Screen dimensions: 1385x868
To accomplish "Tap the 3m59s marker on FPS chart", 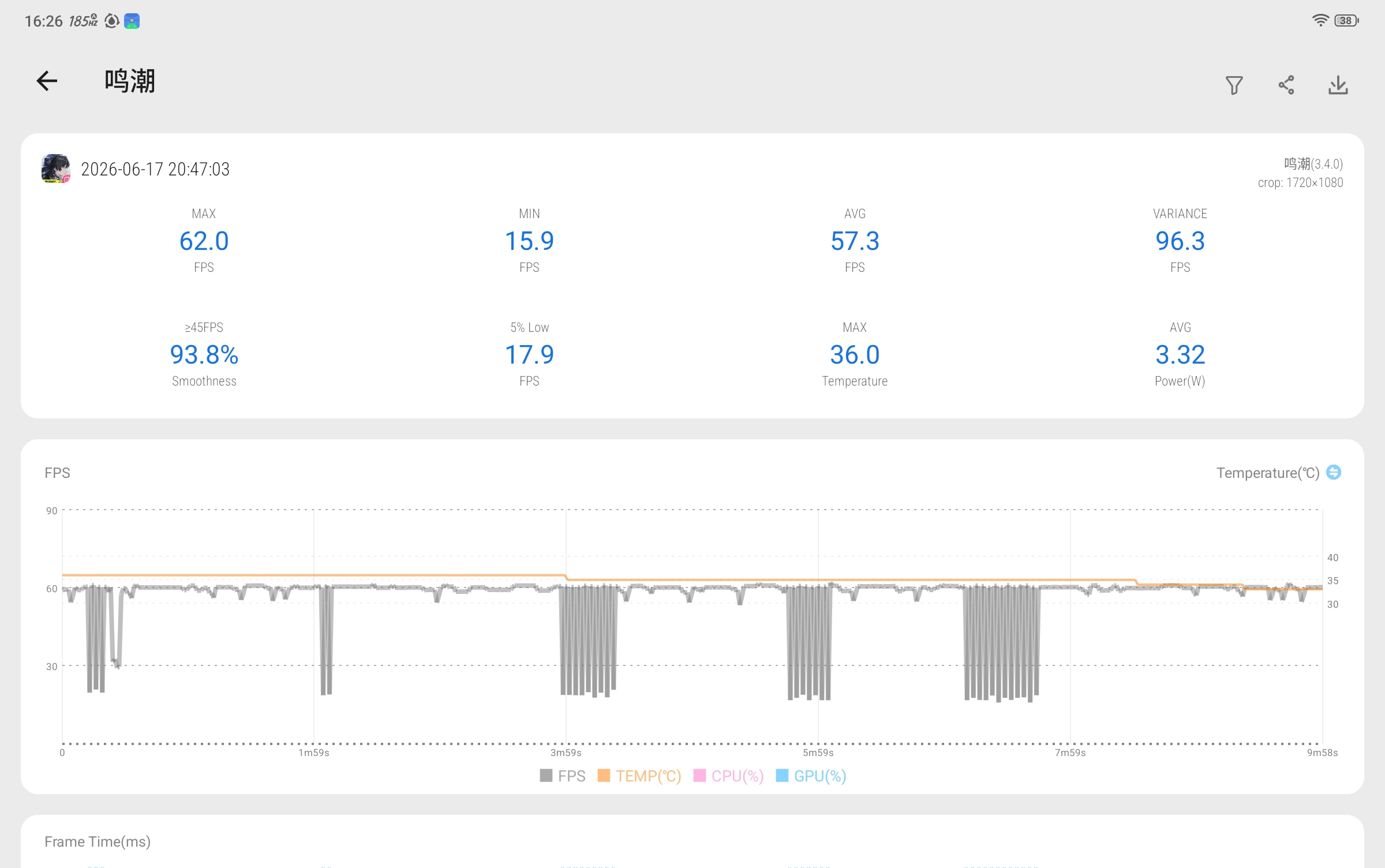I will pos(566,753).
